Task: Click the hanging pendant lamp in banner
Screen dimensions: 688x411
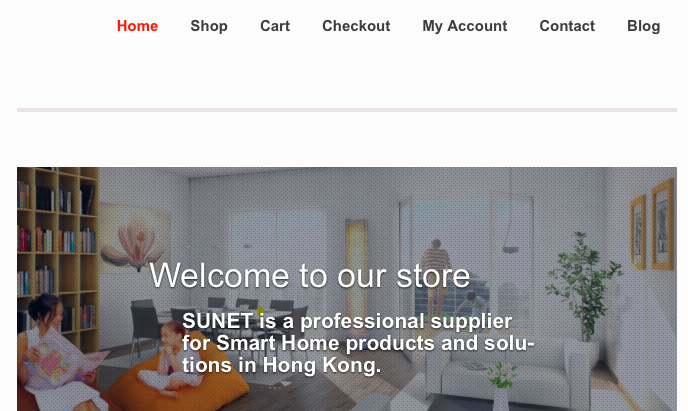Action: (x=510, y=249)
